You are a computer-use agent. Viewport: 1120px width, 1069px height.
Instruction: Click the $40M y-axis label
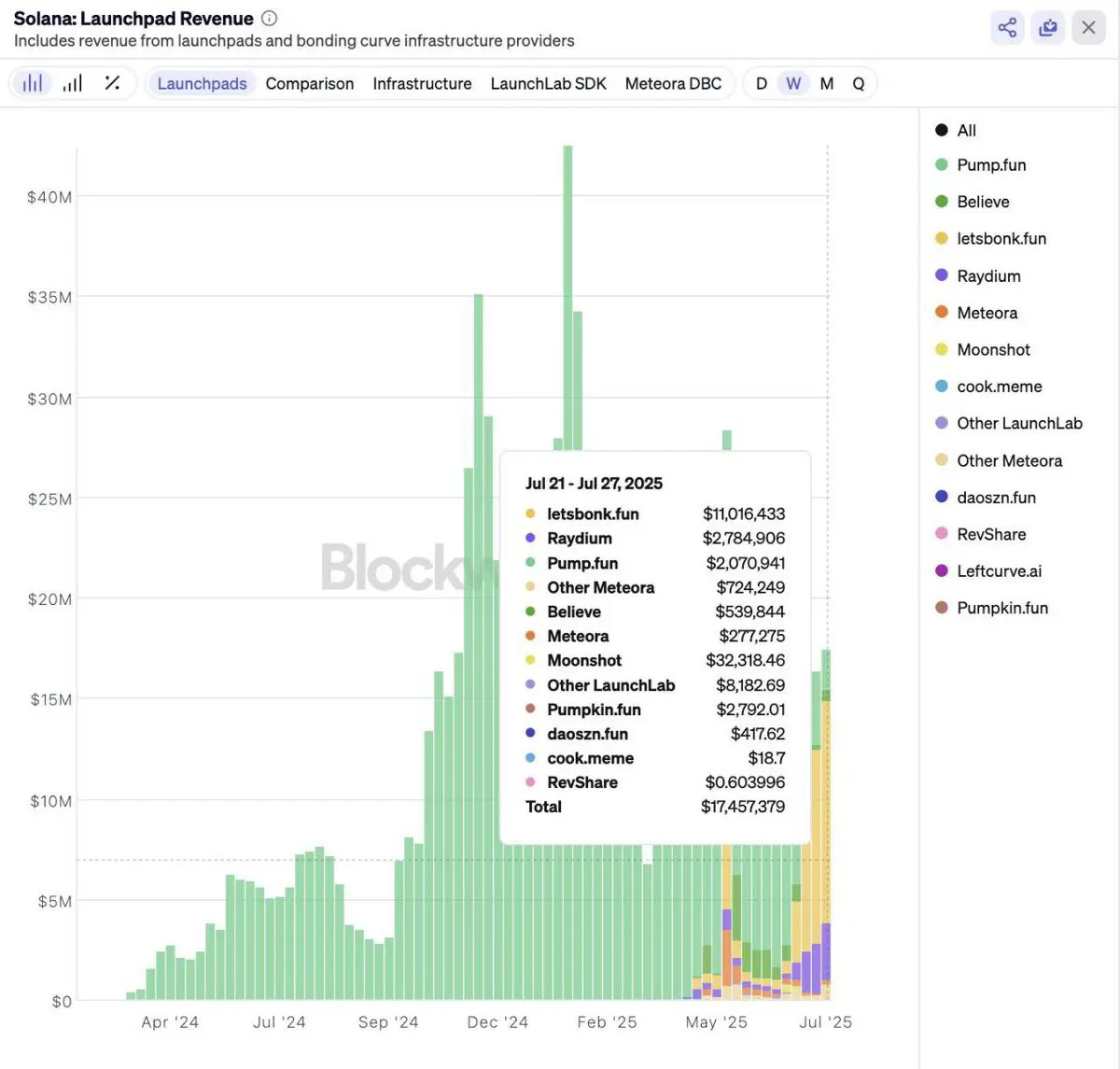(49, 197)
